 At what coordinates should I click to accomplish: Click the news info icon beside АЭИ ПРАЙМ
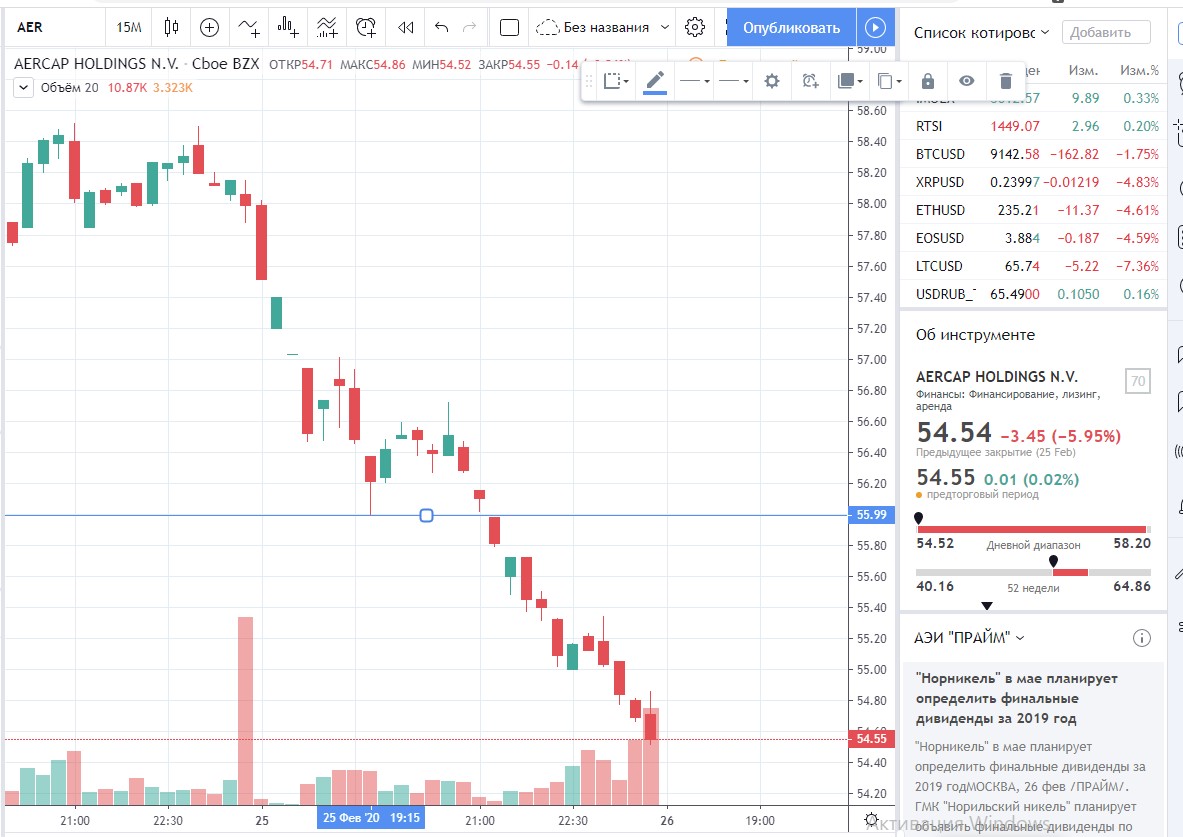(x=1142, y=639)
